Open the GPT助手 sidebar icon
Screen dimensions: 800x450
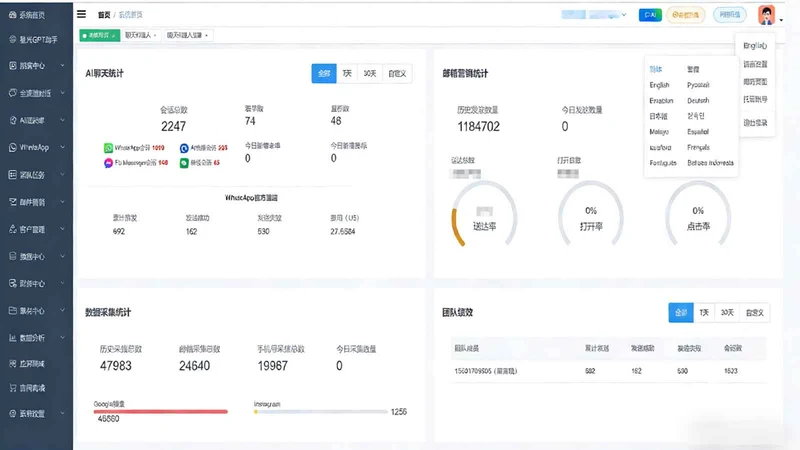[x=13, y=39]
